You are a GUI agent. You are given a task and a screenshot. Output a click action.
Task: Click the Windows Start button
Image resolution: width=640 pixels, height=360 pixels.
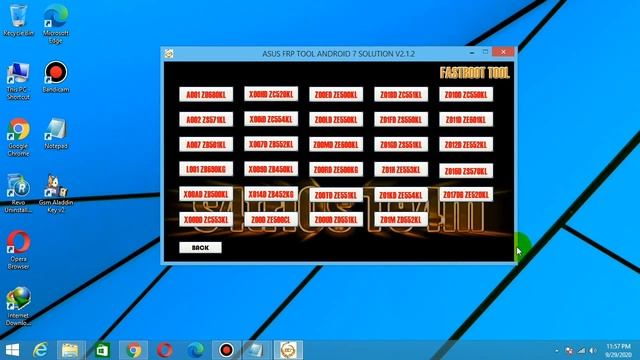click(12, 350)
